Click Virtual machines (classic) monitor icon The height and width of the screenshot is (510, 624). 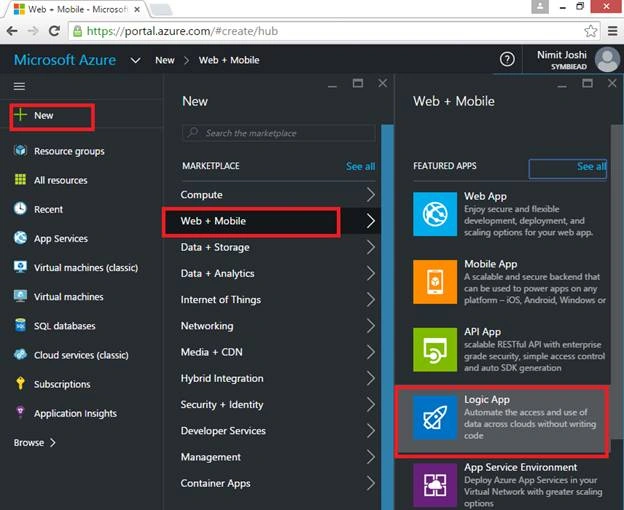pos(20,267)
